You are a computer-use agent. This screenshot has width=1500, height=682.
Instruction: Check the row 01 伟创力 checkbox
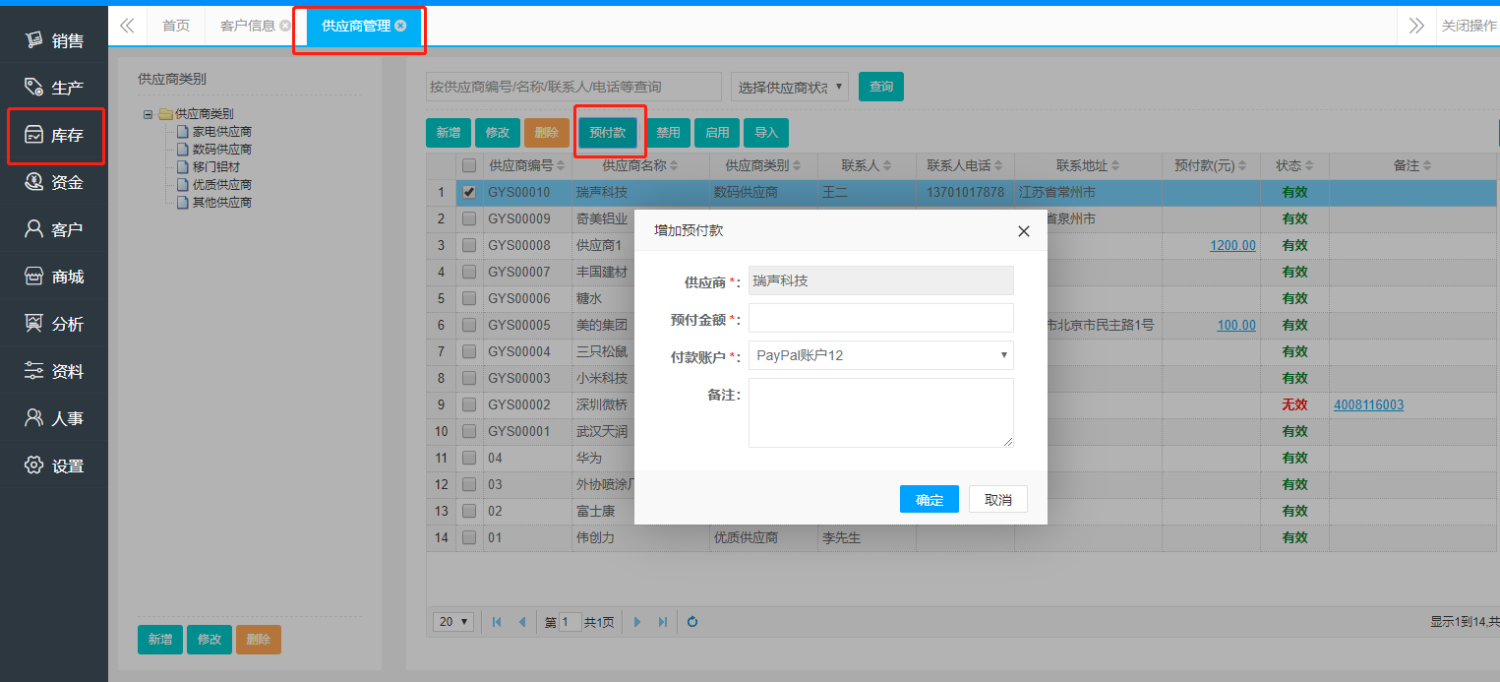pos(469,537)
